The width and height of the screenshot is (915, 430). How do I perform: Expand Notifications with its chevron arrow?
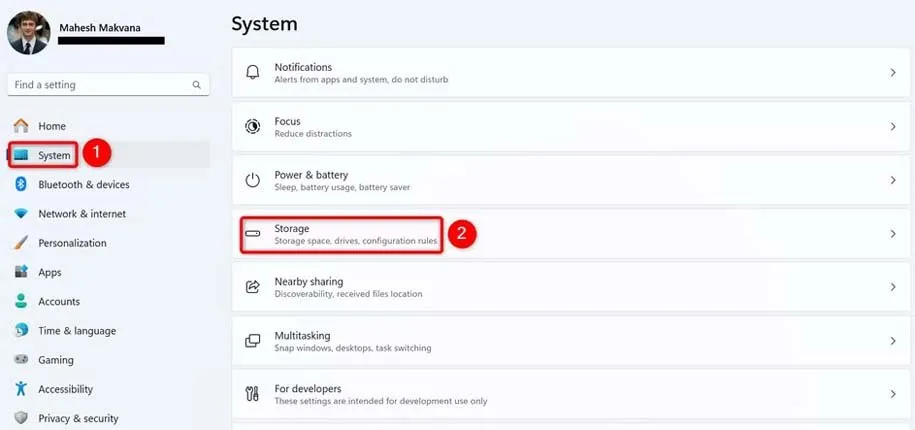tap(892, 73)
